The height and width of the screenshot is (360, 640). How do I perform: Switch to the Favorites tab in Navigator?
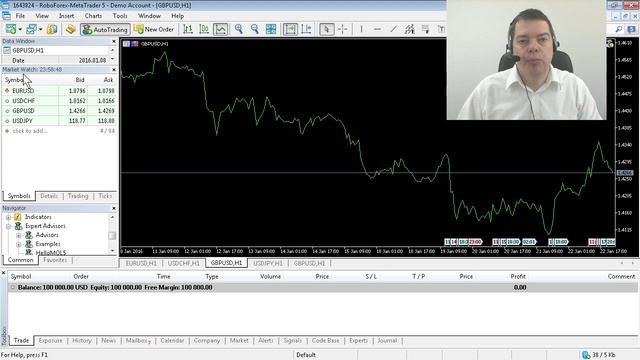click(x=55, y=260)
